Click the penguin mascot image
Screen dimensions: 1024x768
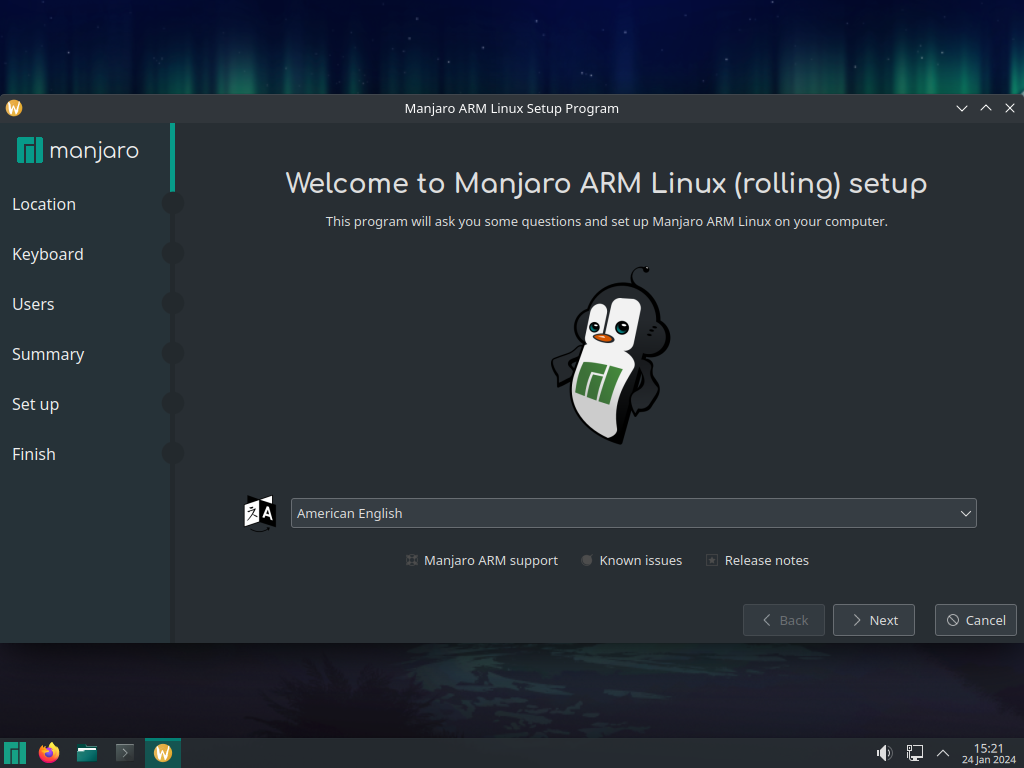tap(611, 355)
